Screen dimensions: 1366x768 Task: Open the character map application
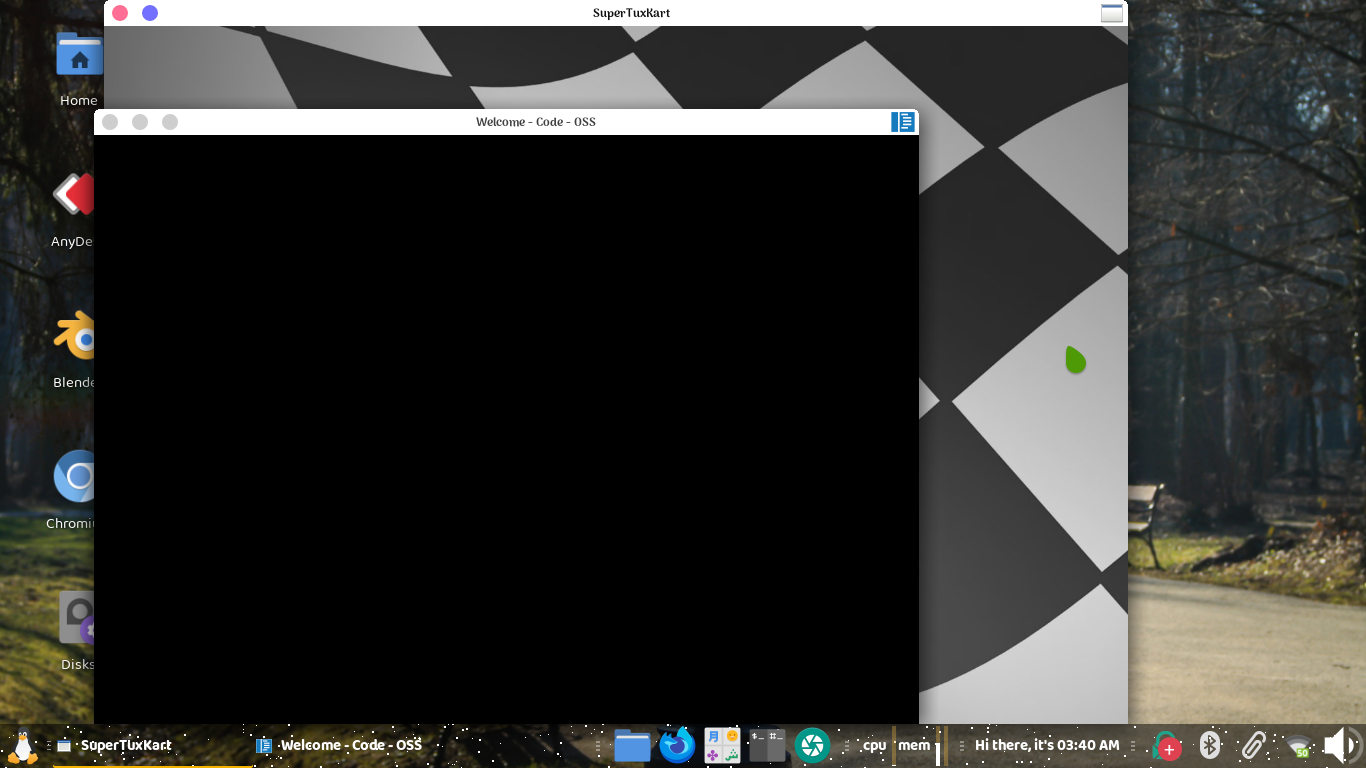click(721, 745)
